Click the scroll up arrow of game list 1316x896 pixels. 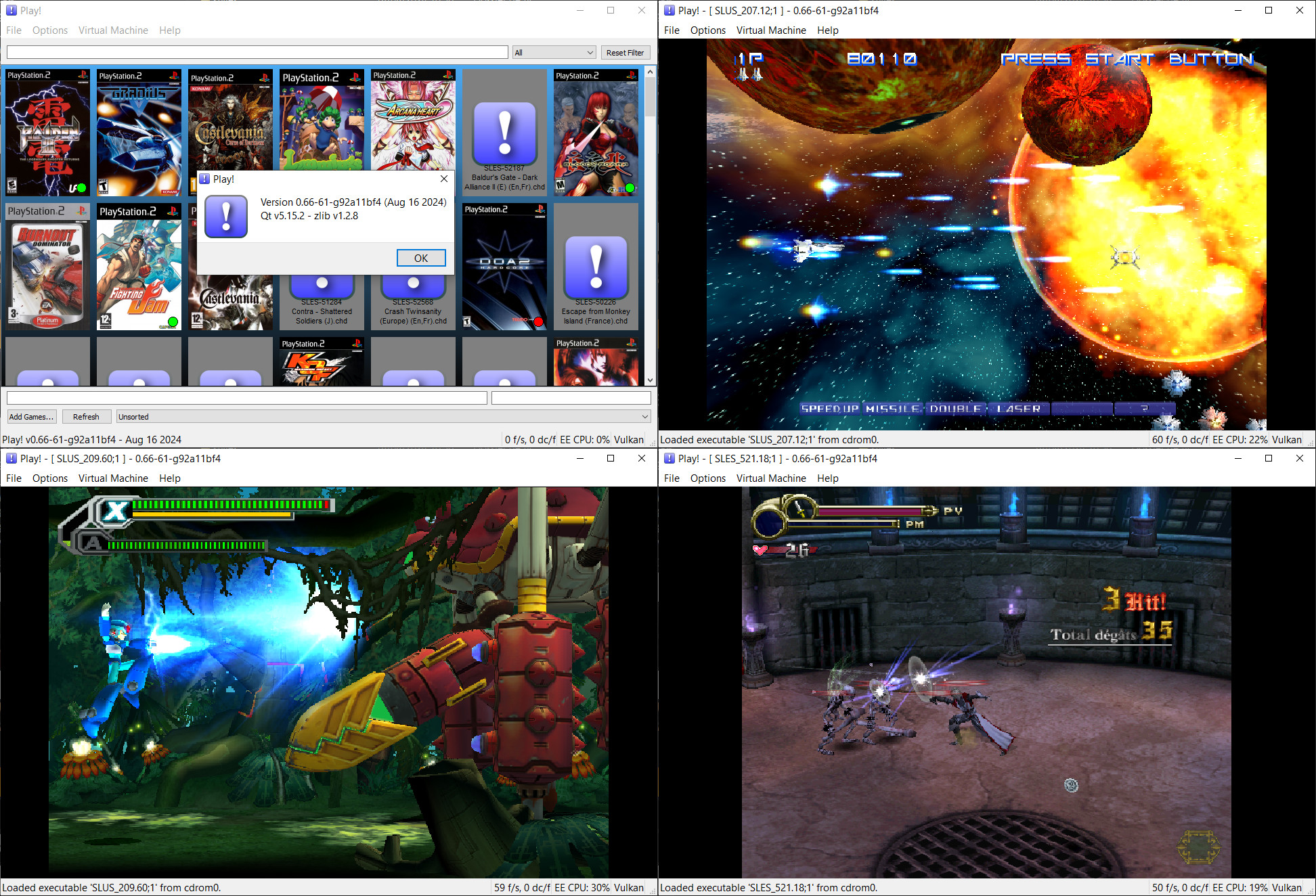(650, 72)
